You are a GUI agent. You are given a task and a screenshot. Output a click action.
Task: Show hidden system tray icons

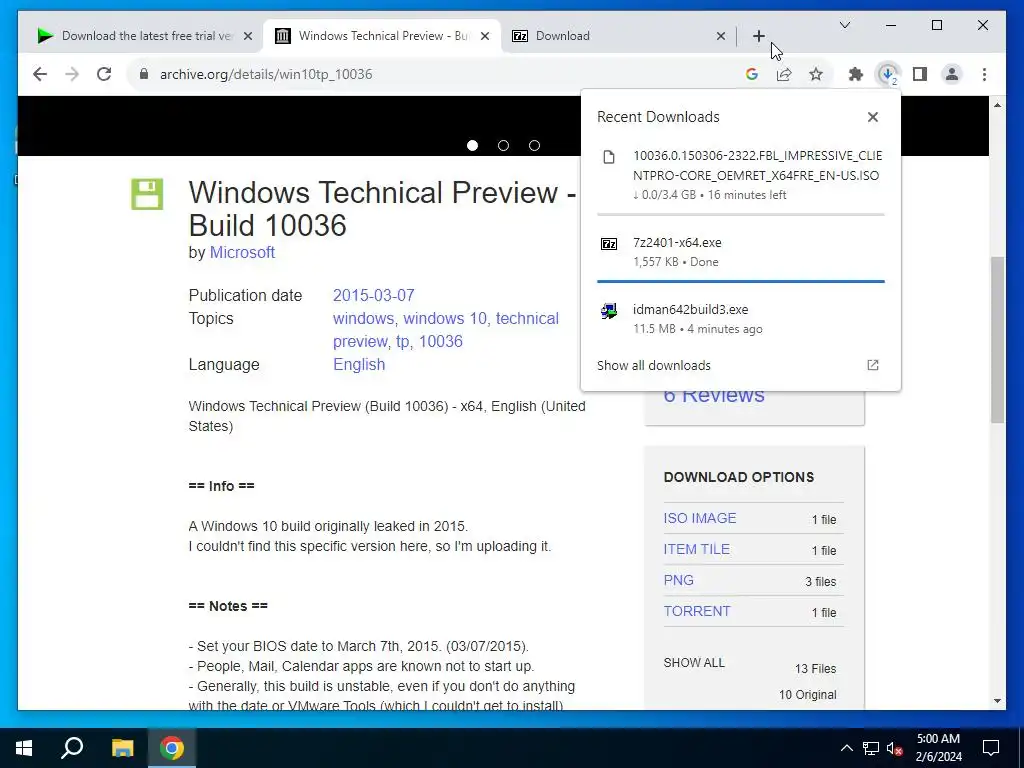tap(846, 748)
